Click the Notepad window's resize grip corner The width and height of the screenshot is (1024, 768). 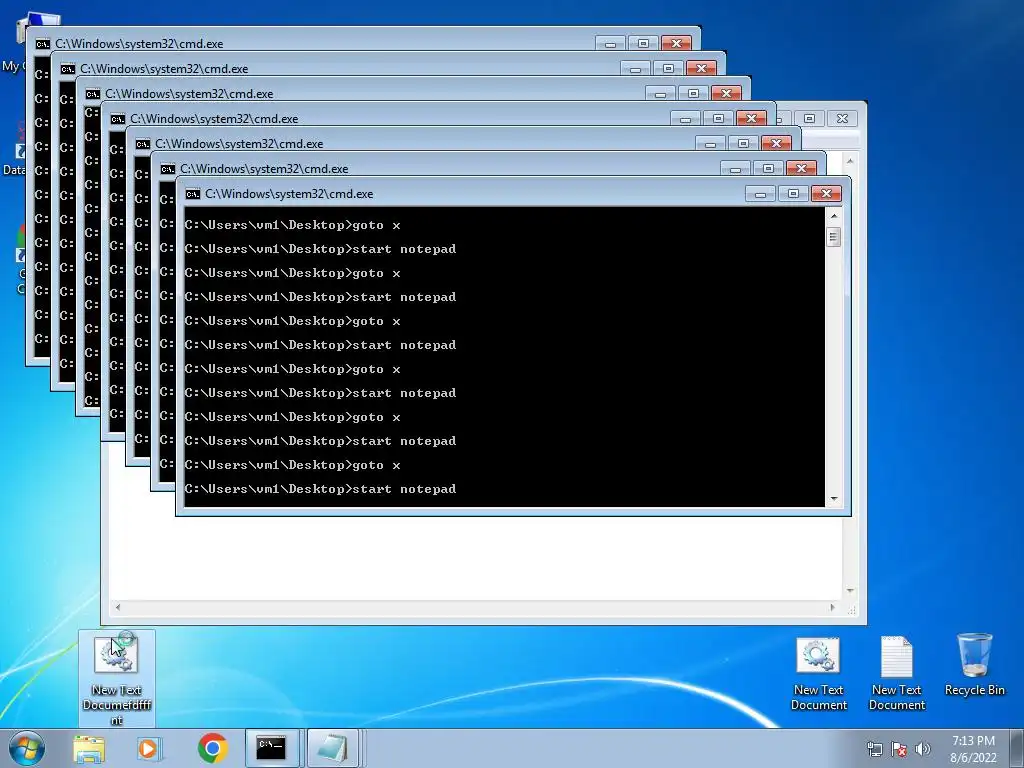(851, 609)
